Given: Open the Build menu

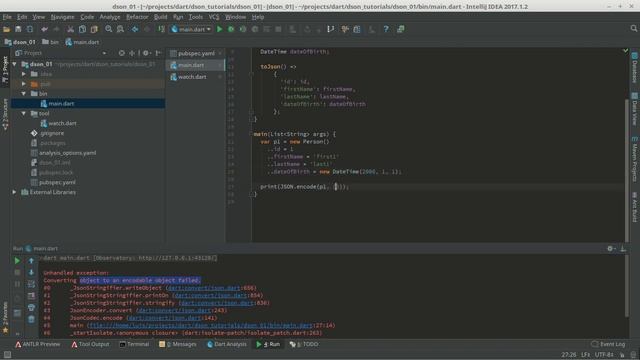Looking at the screenshot, I should (x=160, y=17).
